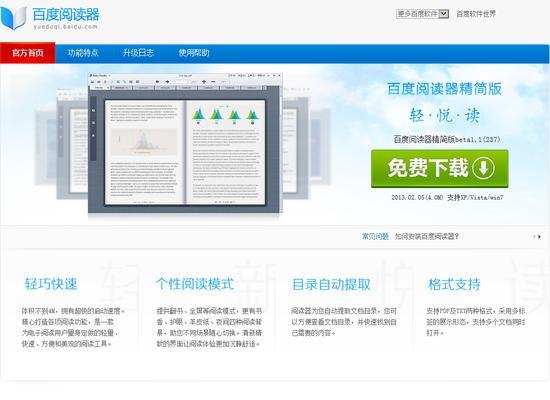Click the 轻·悦·读 slogan text
Viewport: 550px width, 400px height.
[444, 116]
